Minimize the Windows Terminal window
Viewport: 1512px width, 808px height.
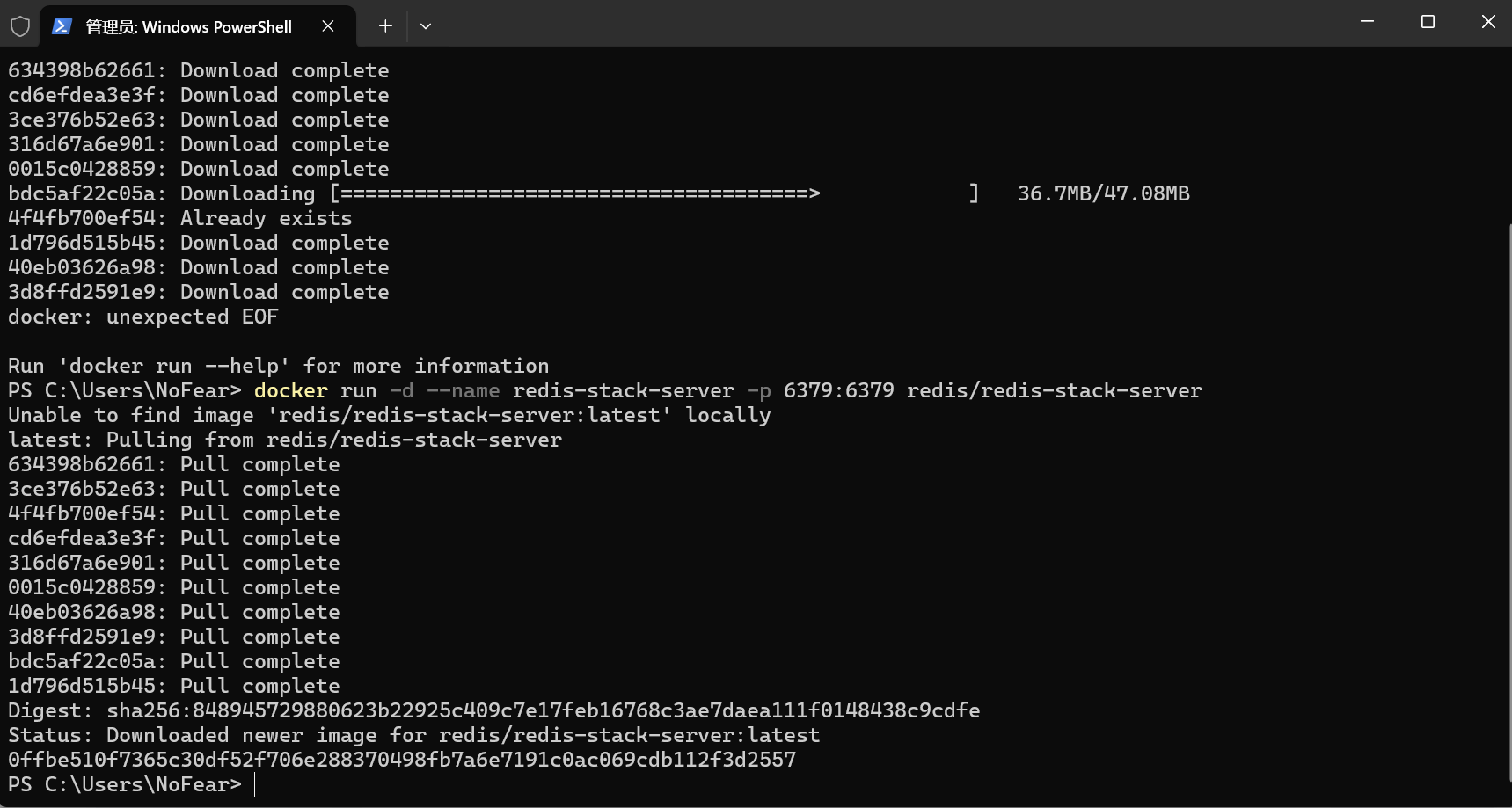tap(1366, 21)
